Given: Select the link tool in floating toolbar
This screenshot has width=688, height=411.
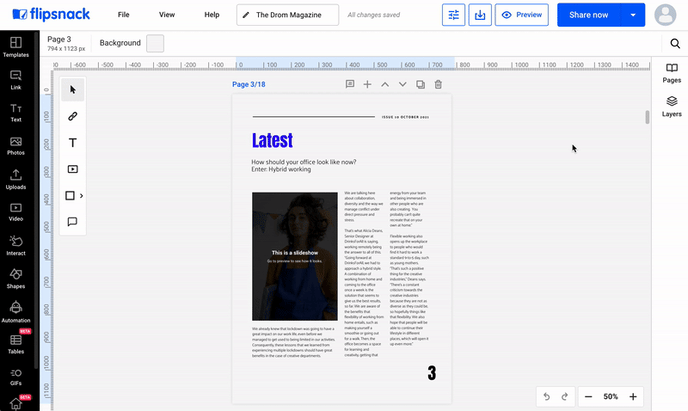Looking at the screenshot, I should click(73, 116).
